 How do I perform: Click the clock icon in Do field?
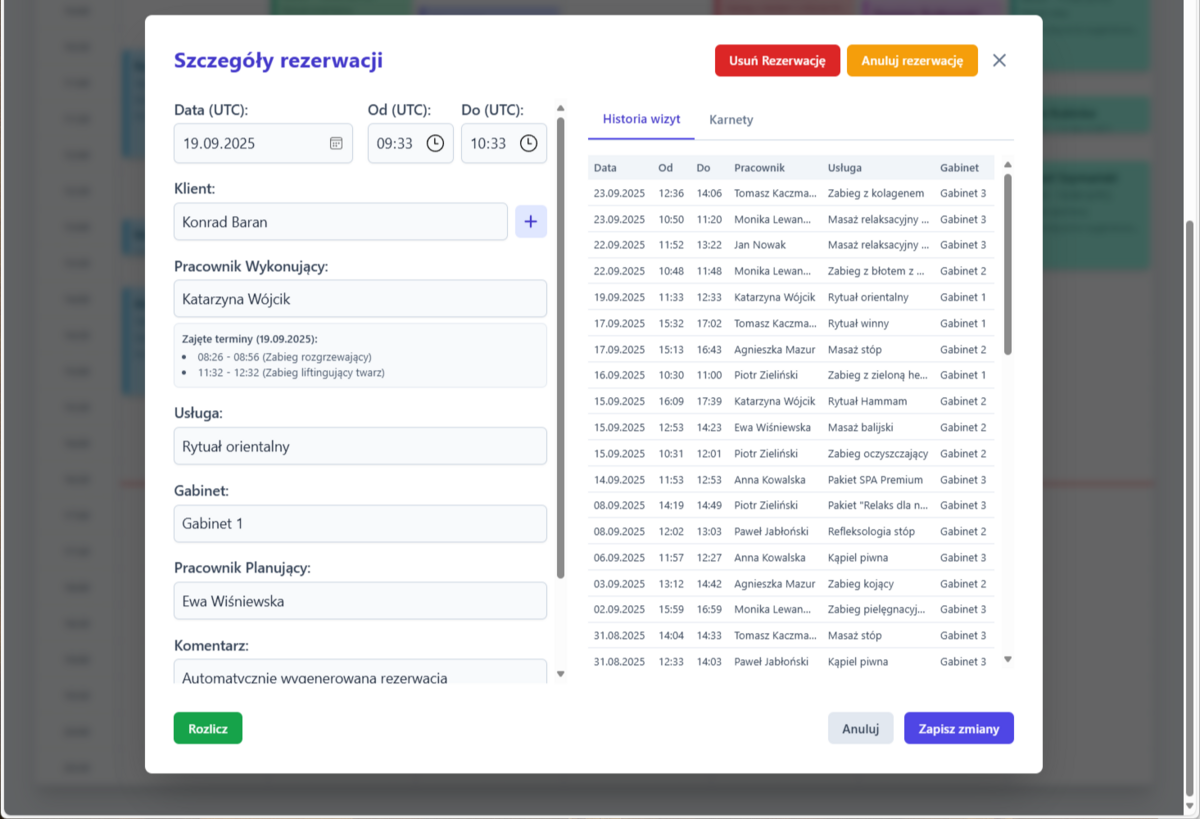[528, 143]
